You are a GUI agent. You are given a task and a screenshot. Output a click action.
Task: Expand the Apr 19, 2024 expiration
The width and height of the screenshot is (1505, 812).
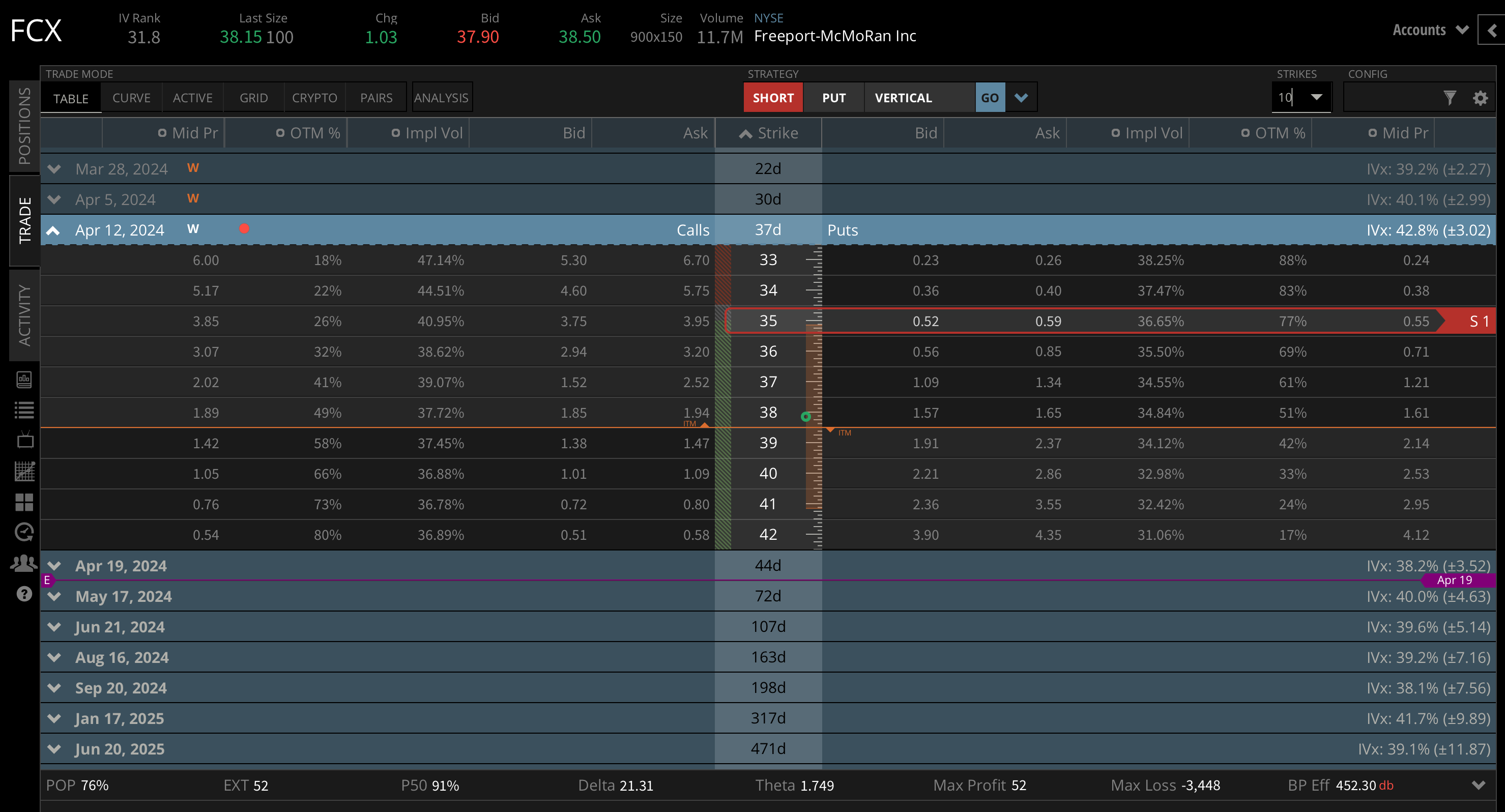[x=54, y=565]
